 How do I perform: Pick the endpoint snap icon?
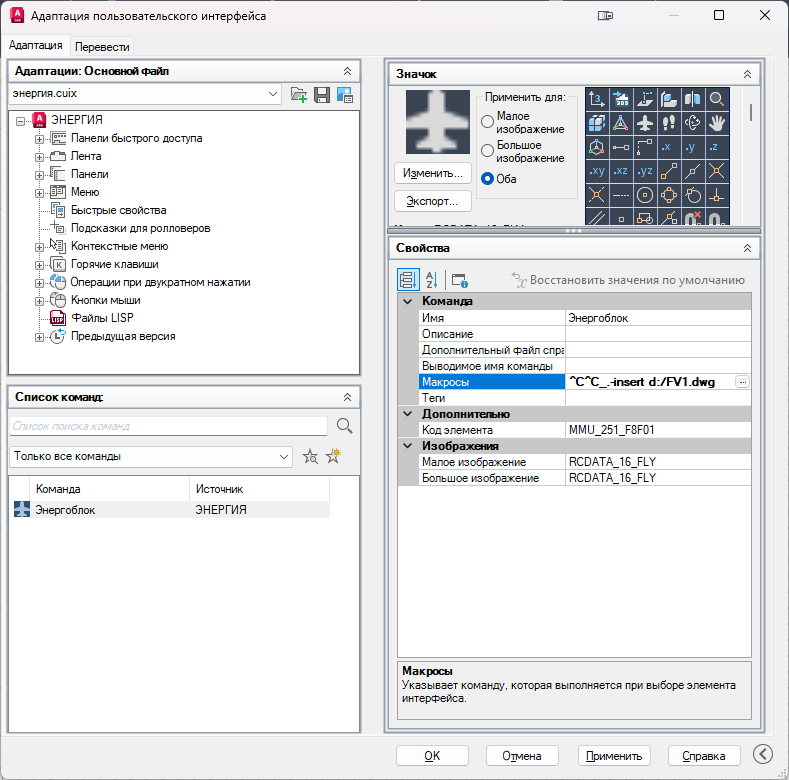[x=669, y=171]
